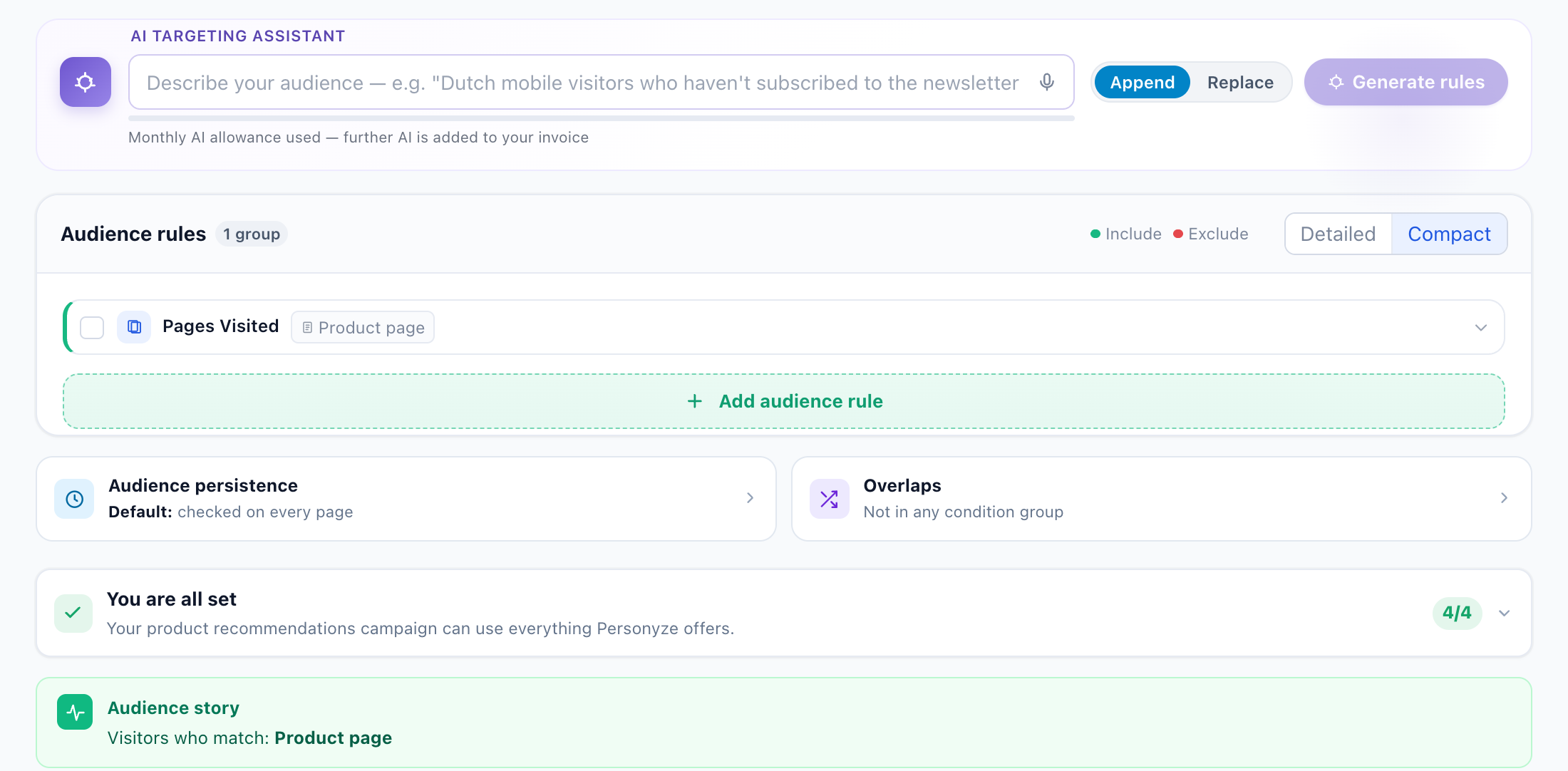This screenshot has height=771, width=1568.
Task: Click the Describe your audience input field
Action: click(602, 82)
